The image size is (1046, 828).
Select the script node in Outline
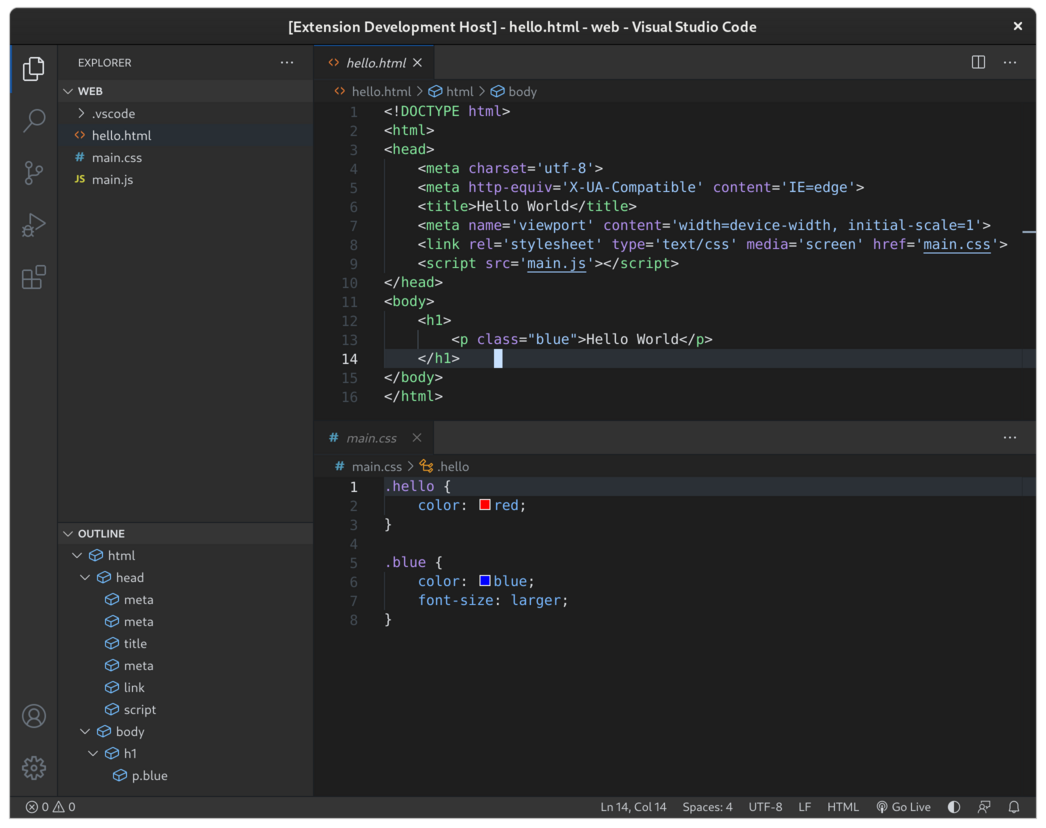click(185, 710)
